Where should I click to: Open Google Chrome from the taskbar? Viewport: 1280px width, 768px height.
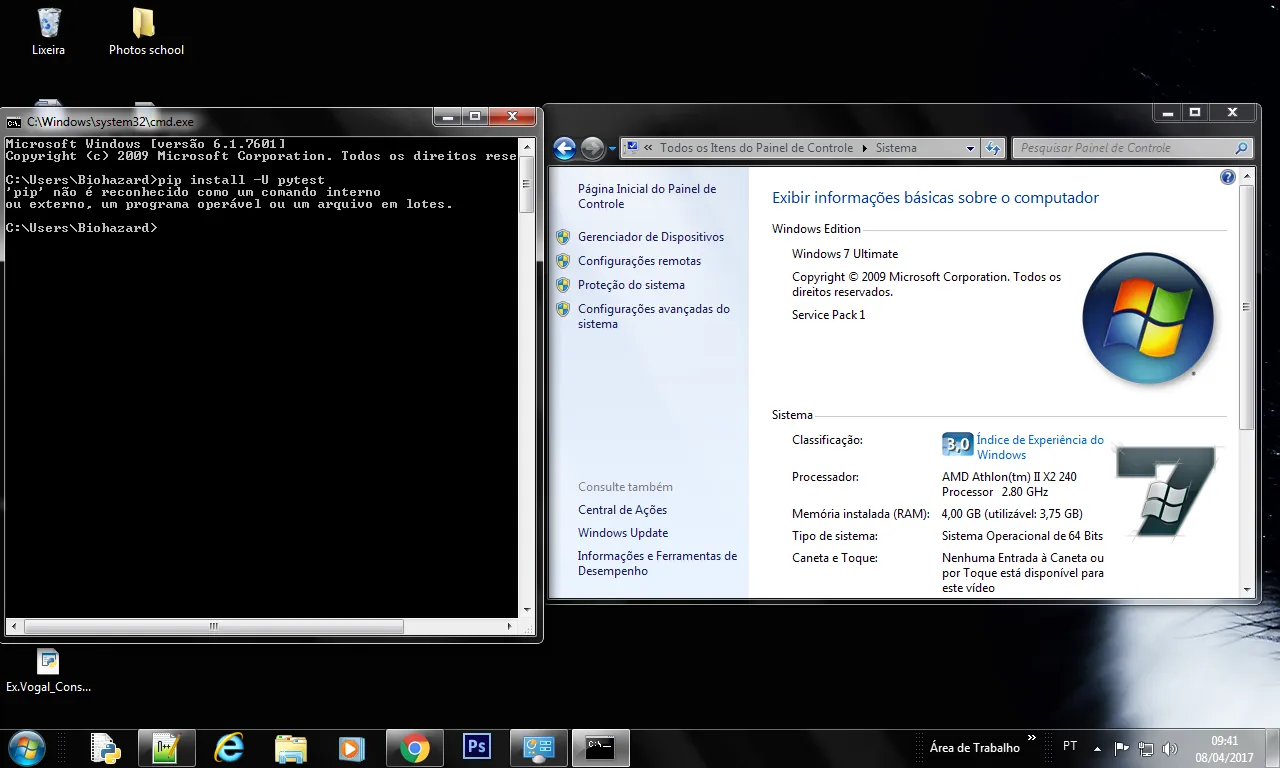(x=414, y=748)
